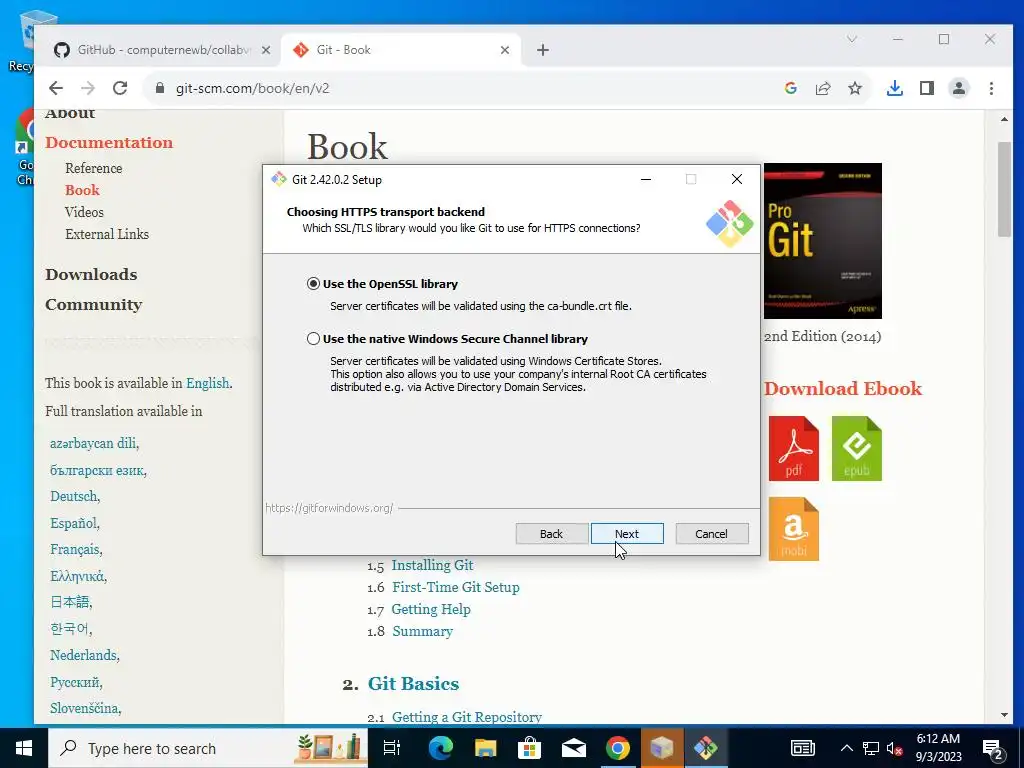The width and height of the screenshot is (1024, 768).
Task: Open Français translation link
Action: (75, 549)
